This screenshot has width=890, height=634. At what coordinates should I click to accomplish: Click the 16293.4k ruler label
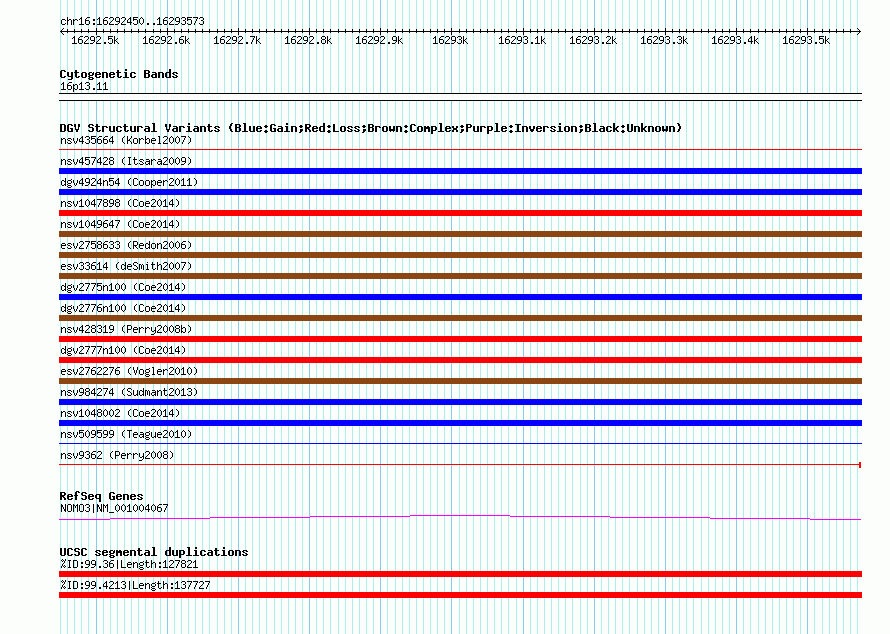pyautogui.click(x=734, y=40)
